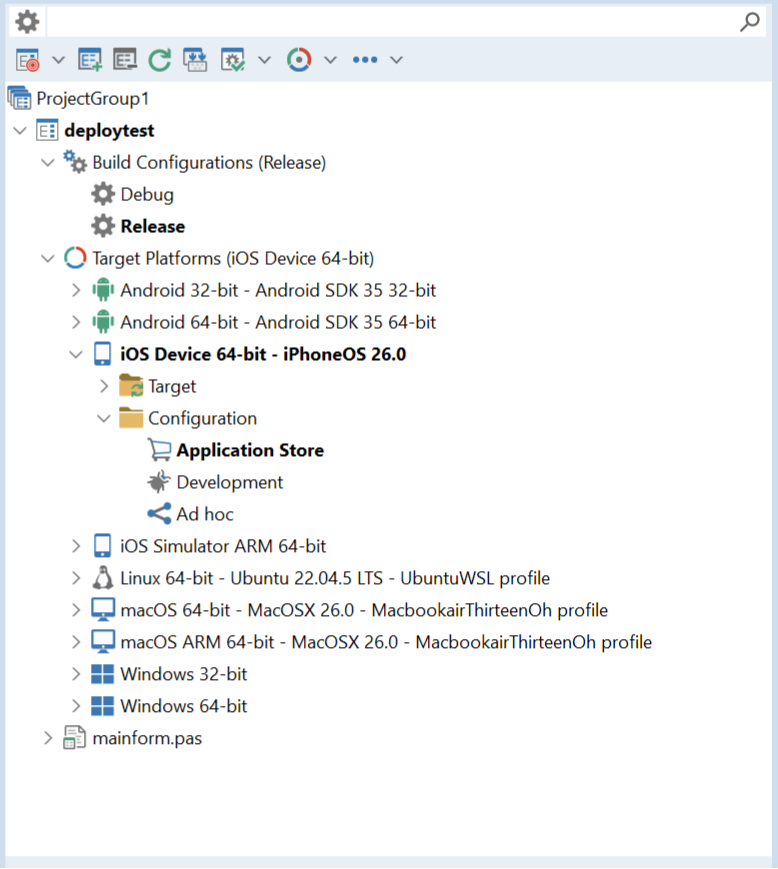Click the Add New Project toolbar icon

(90, 60)
